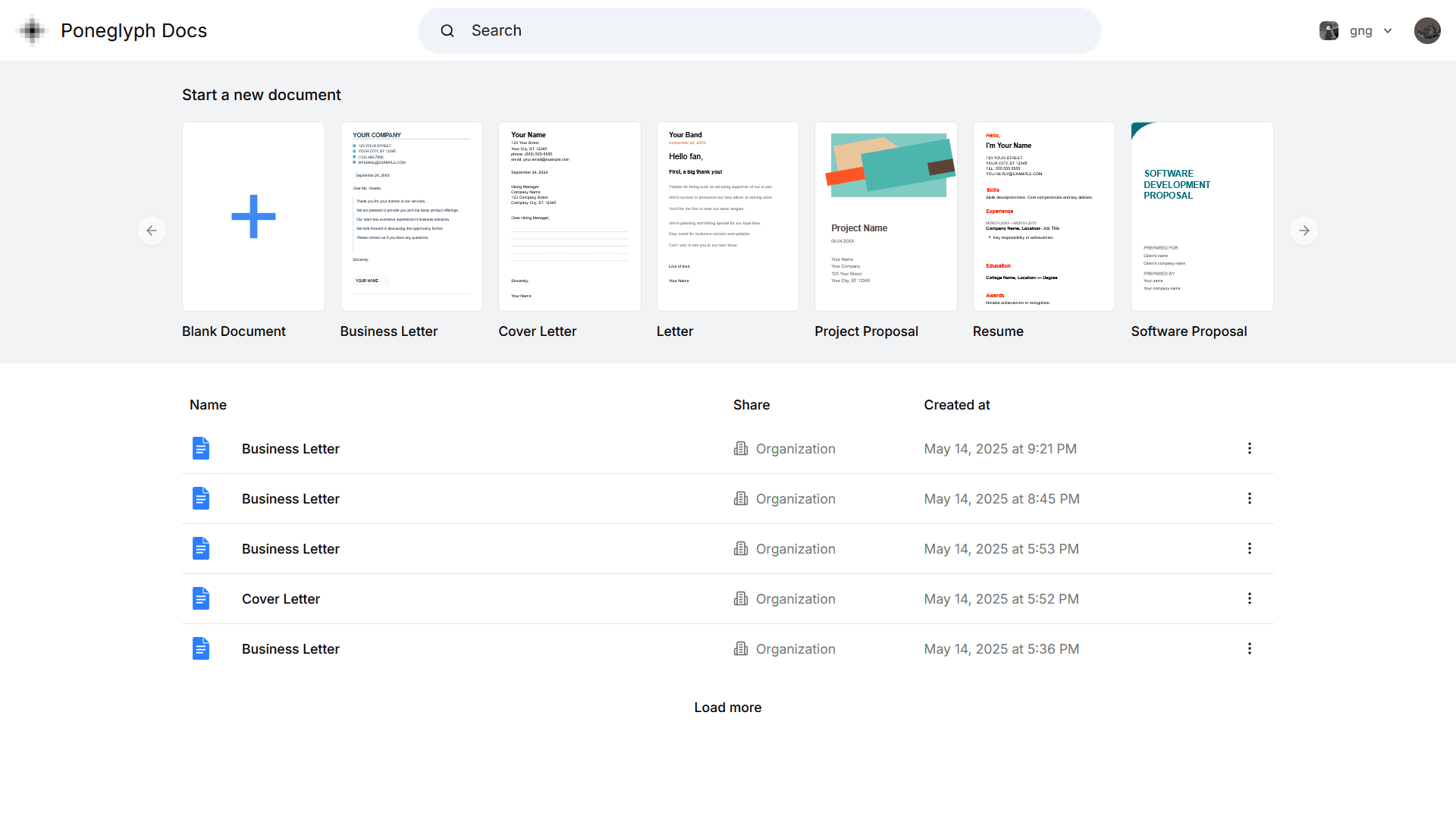Viewport: 1456px width, 819px height.
Task: Open more options for 5:36 PM document
Action: [1250, 648]
